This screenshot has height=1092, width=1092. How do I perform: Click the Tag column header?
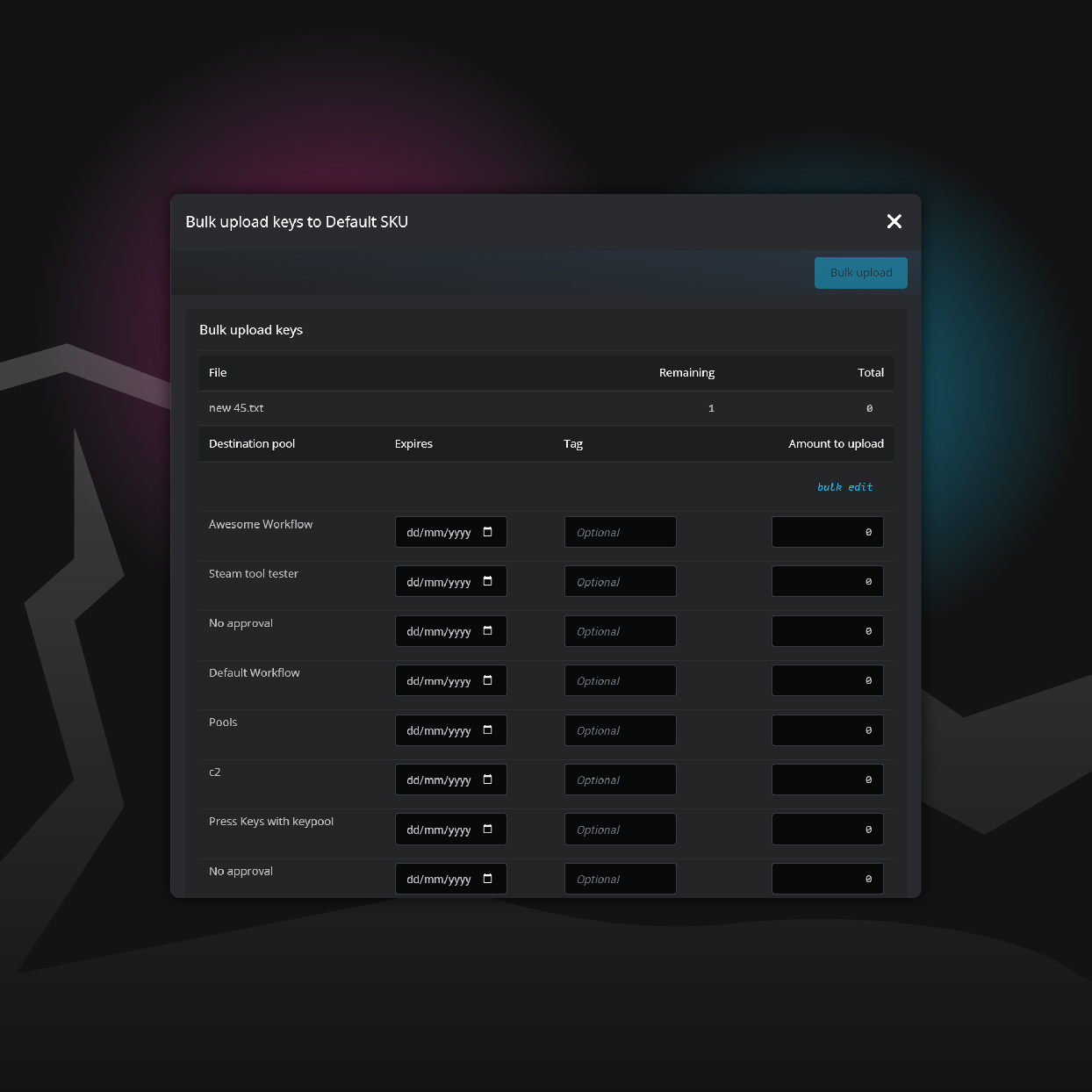click(573, 444)
